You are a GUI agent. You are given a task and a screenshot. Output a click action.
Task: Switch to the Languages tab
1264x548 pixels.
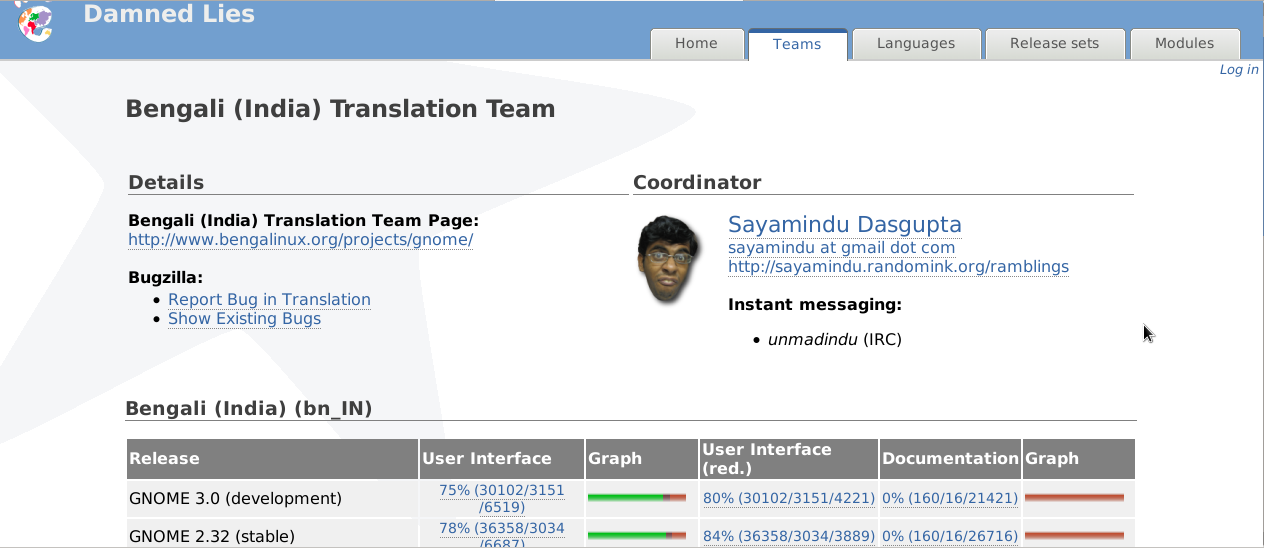pyautogui.click(x=916, y=44)
